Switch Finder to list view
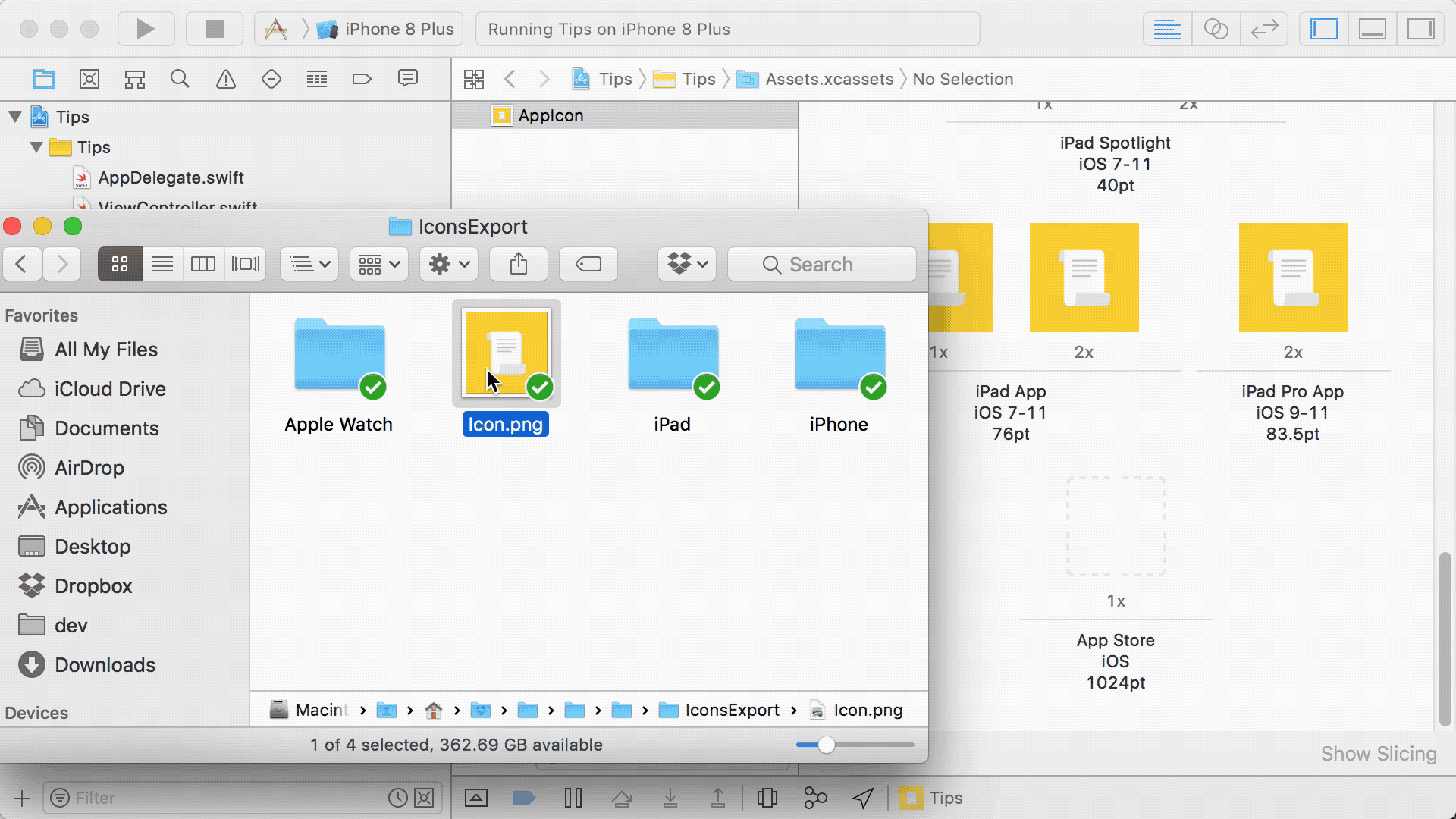Image resolution: width=1456 pixels, height=819 pixels. coord(162,264)
